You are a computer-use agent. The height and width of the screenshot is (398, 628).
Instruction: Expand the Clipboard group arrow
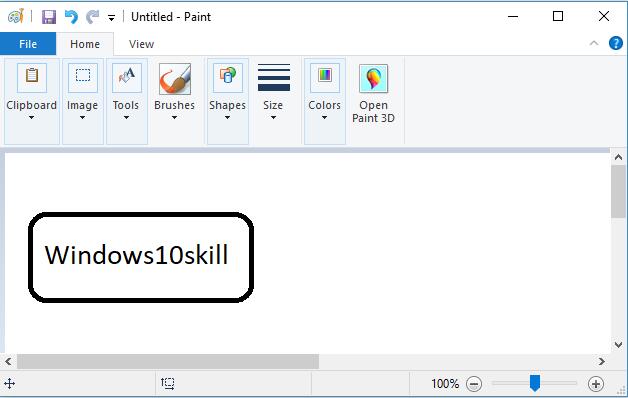32,117
